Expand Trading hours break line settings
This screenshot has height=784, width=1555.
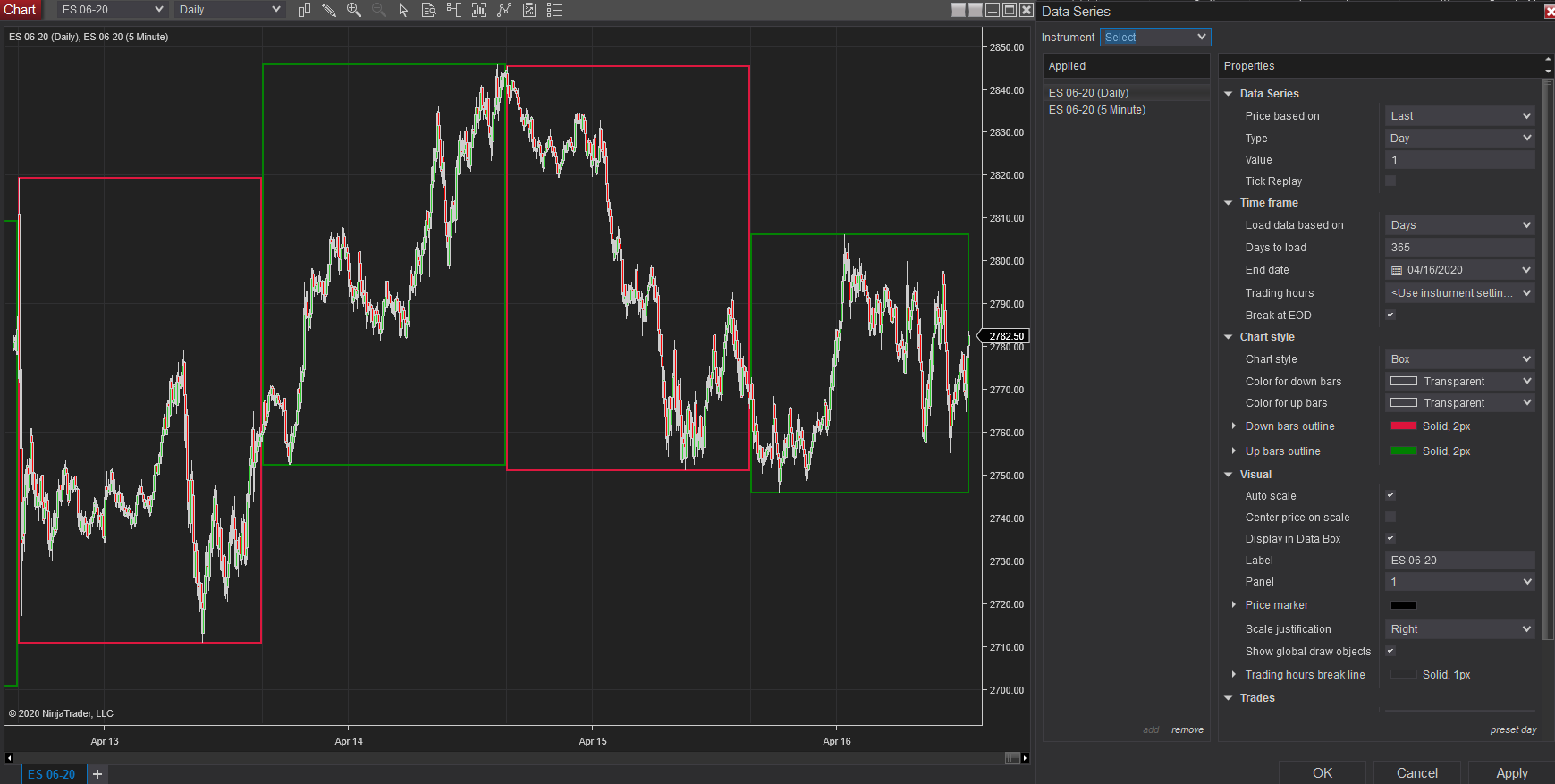coord(1234,674)
